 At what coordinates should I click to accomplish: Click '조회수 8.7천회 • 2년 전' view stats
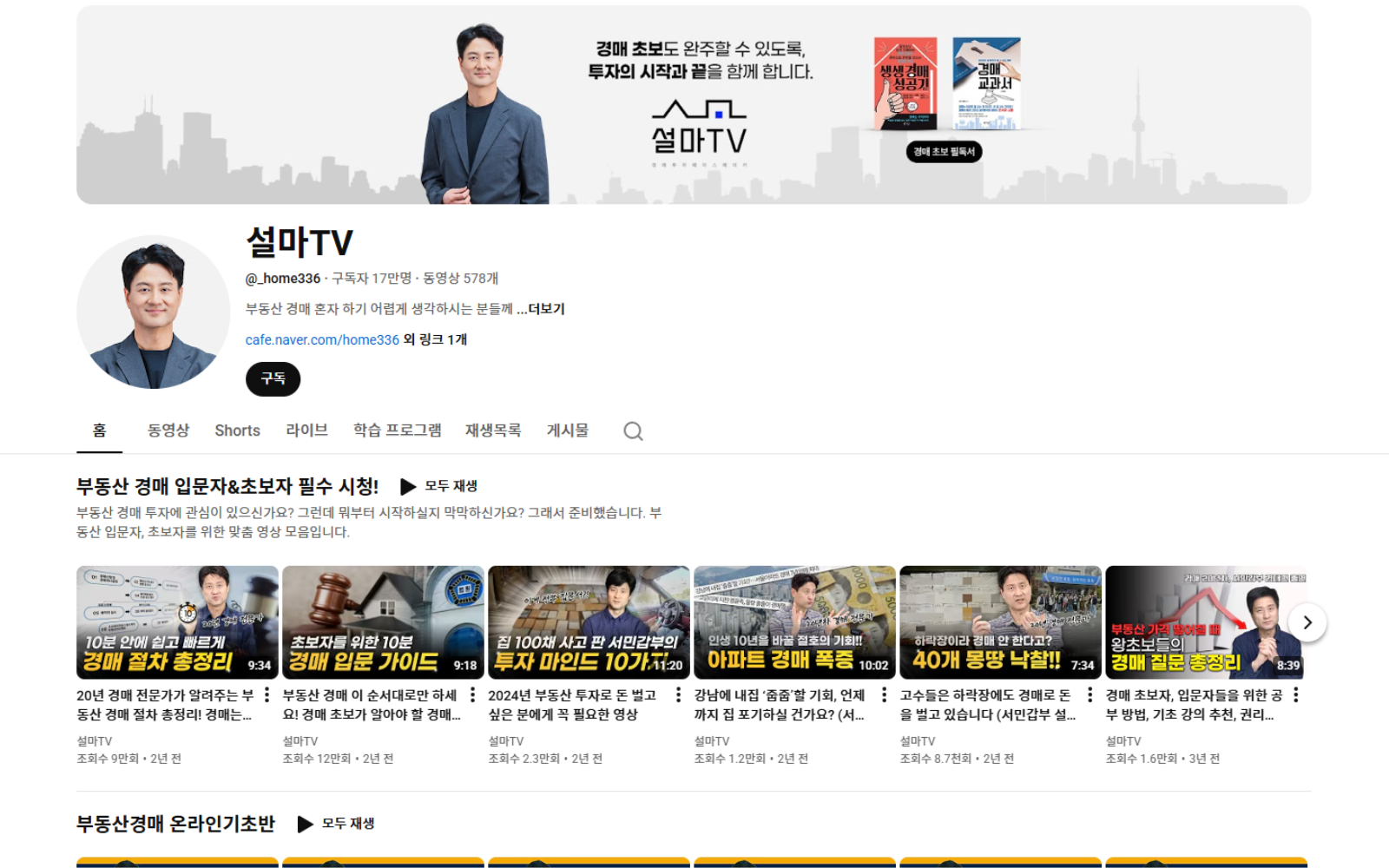click(957, 759)
